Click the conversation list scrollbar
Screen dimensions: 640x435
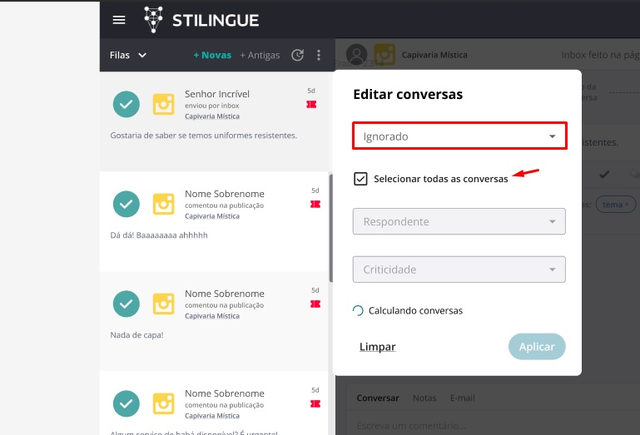[331, 228]
